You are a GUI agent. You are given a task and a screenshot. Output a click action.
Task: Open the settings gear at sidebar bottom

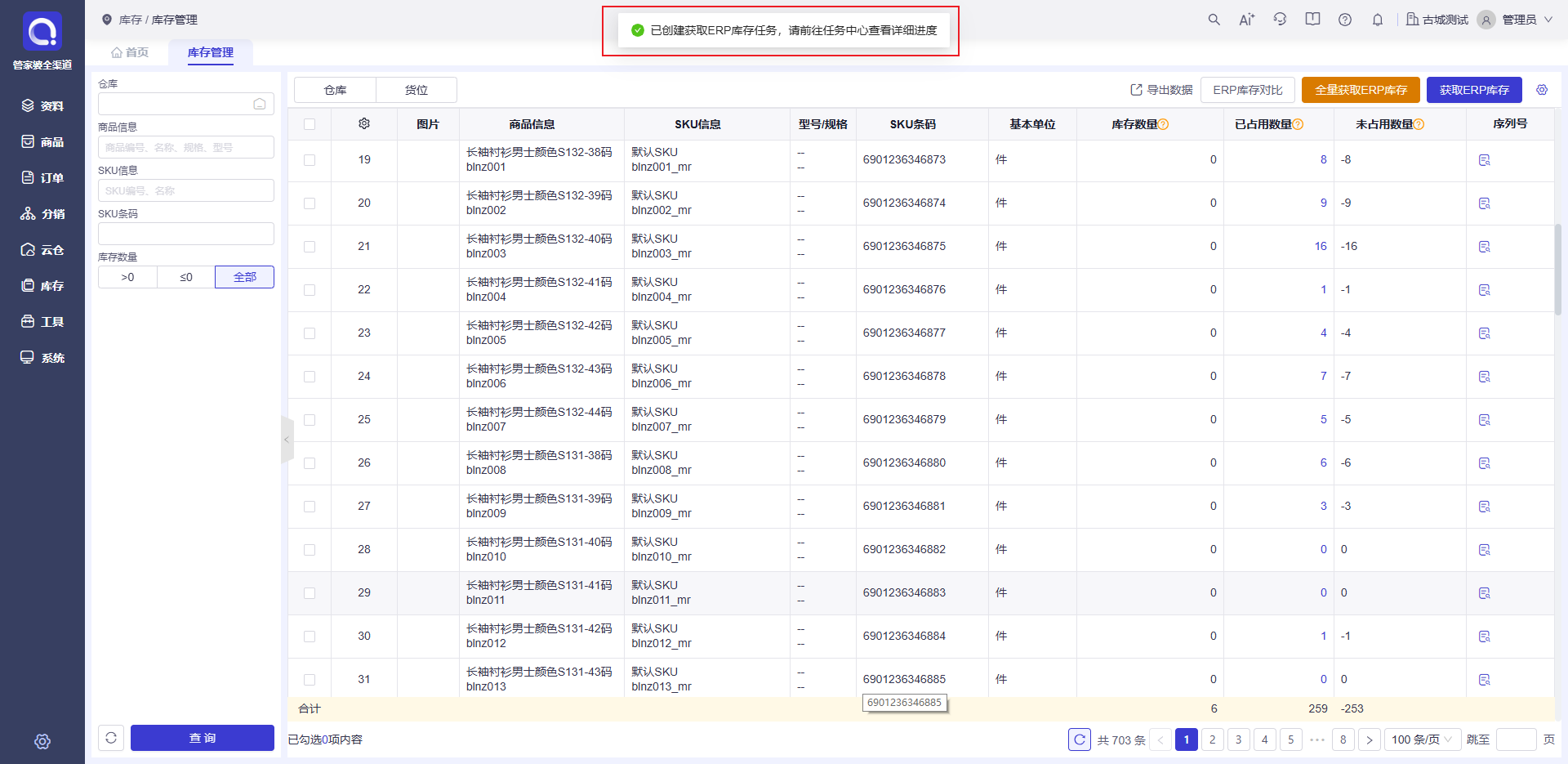click(x=42, y=741)
